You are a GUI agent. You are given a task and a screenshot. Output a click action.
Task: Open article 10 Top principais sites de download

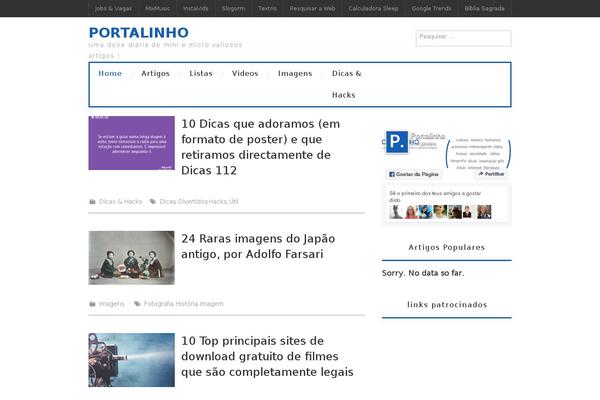click(x=267, y=356)
